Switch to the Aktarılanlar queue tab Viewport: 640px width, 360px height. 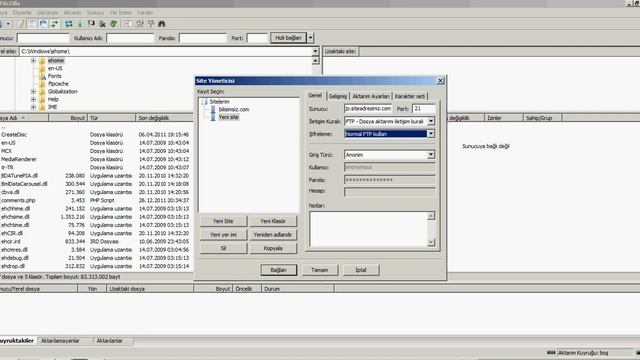click(x=109, y=340)
